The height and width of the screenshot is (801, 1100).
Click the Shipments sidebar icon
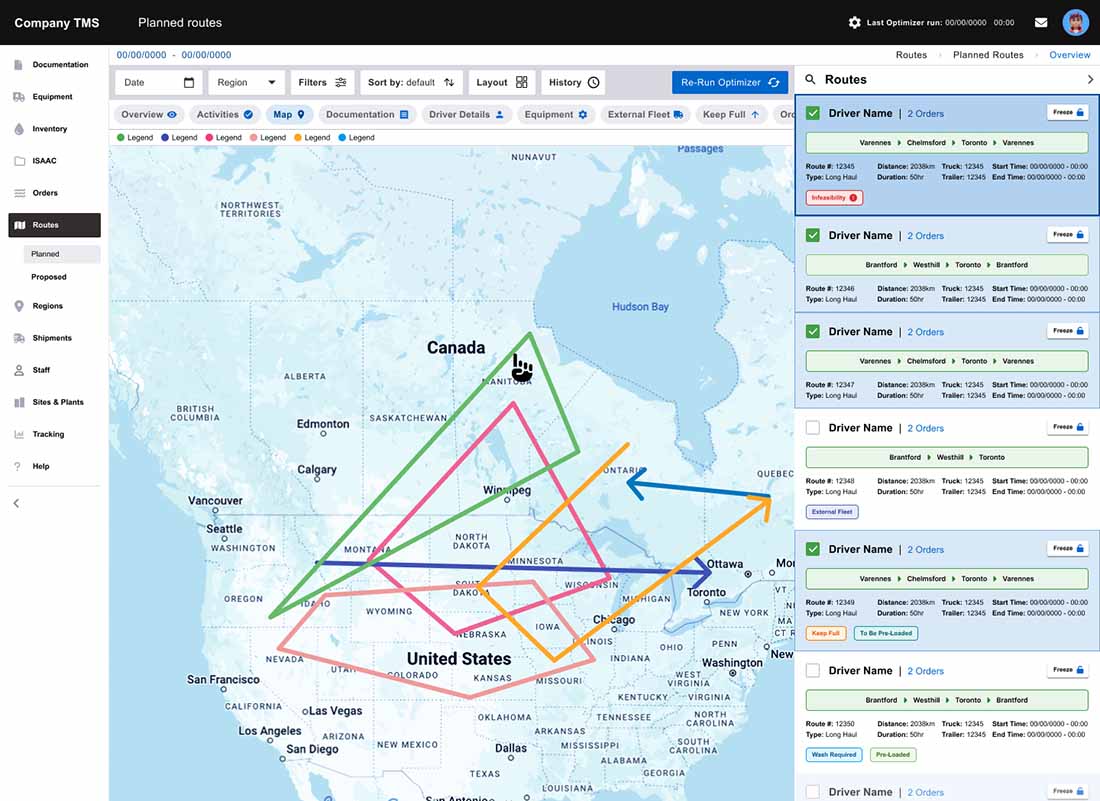(x=19, y=338)
